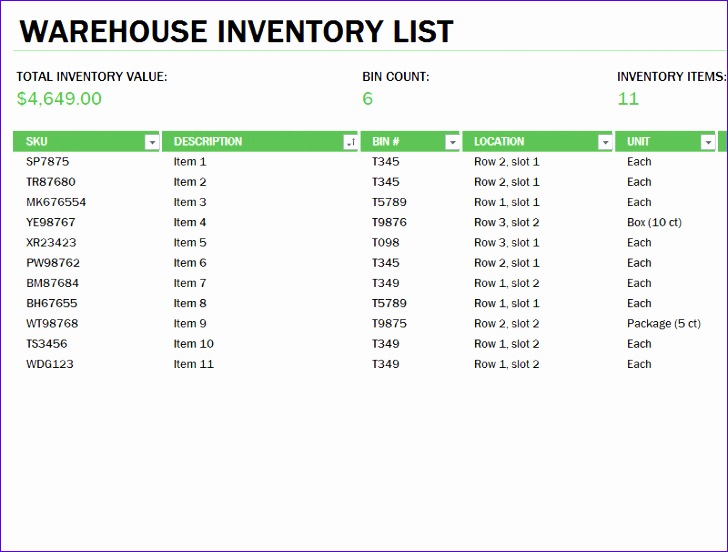Select location Row 1, slot 2 for Item 11
The image size is (728, 552).
pos(507,364)
